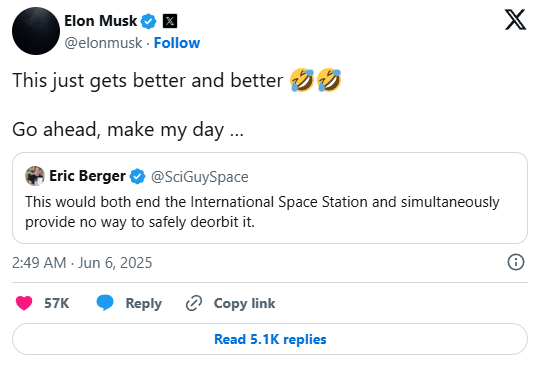Follow the @elonmusk account
538x368 pixels.
click(x=177, y=43)
